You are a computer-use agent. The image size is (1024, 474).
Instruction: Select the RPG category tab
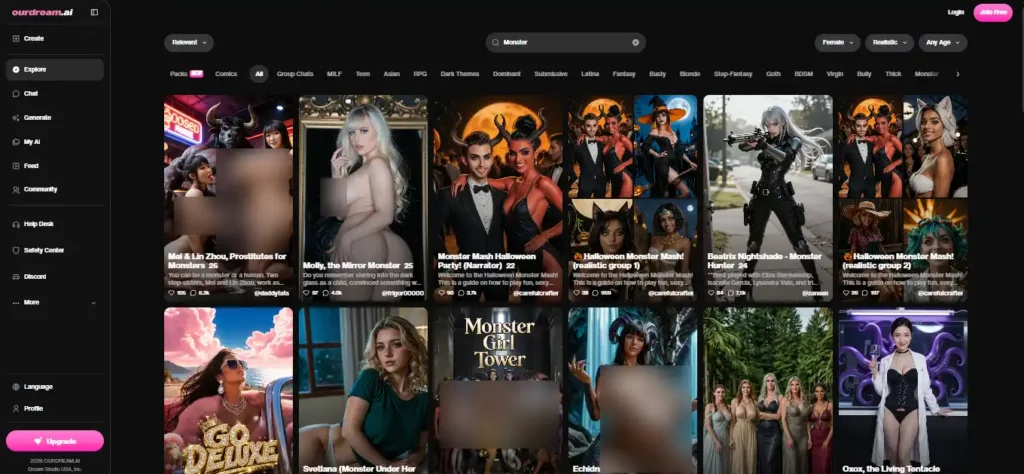(x=420, y=74)
